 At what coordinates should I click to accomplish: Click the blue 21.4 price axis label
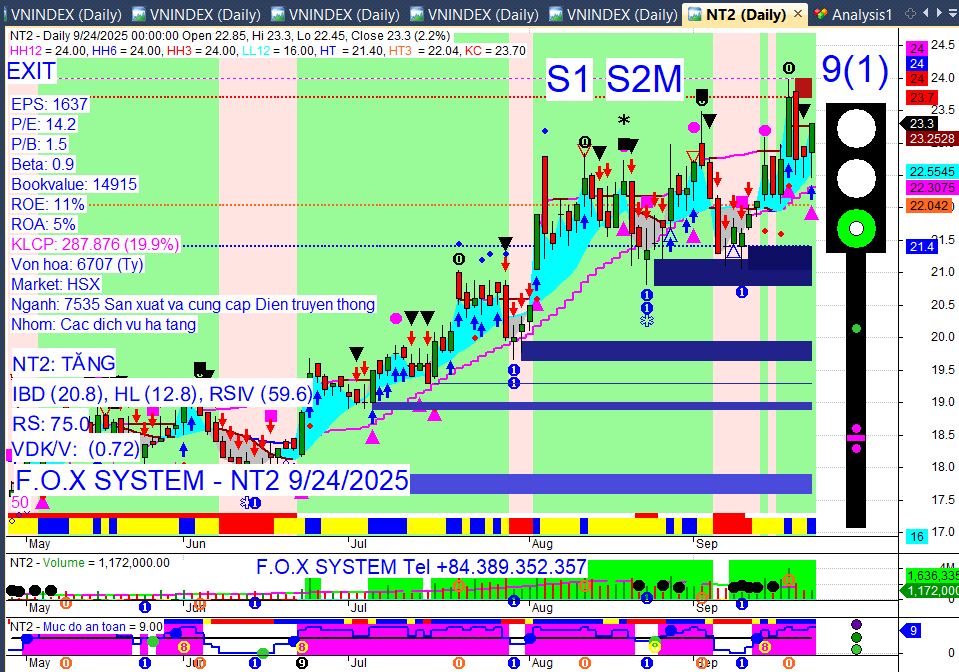click(922, 246)
